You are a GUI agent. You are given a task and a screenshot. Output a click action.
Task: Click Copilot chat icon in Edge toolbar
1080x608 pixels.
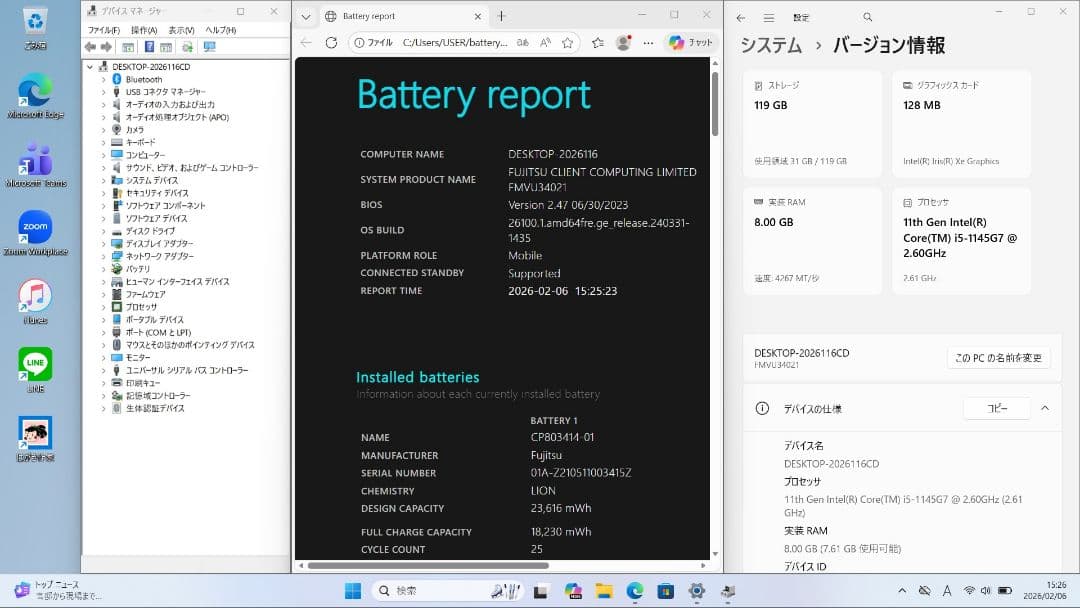tap(674, 43)
